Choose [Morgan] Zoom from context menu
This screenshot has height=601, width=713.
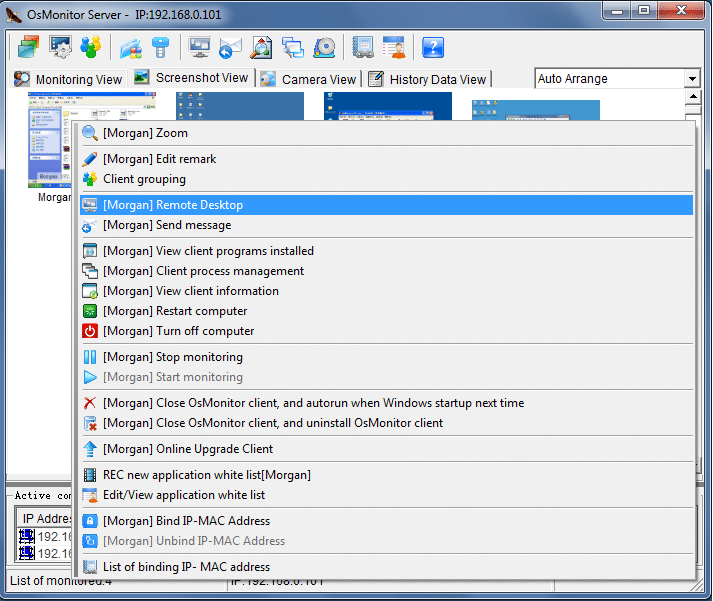387,133
